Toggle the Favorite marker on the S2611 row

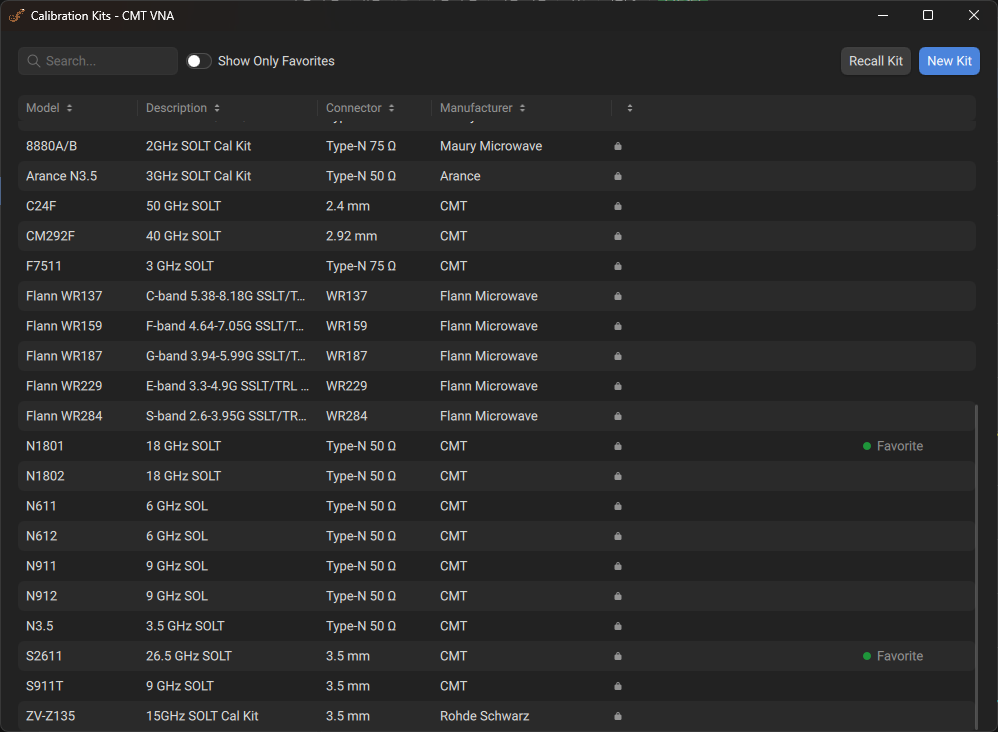pos(892,656)
